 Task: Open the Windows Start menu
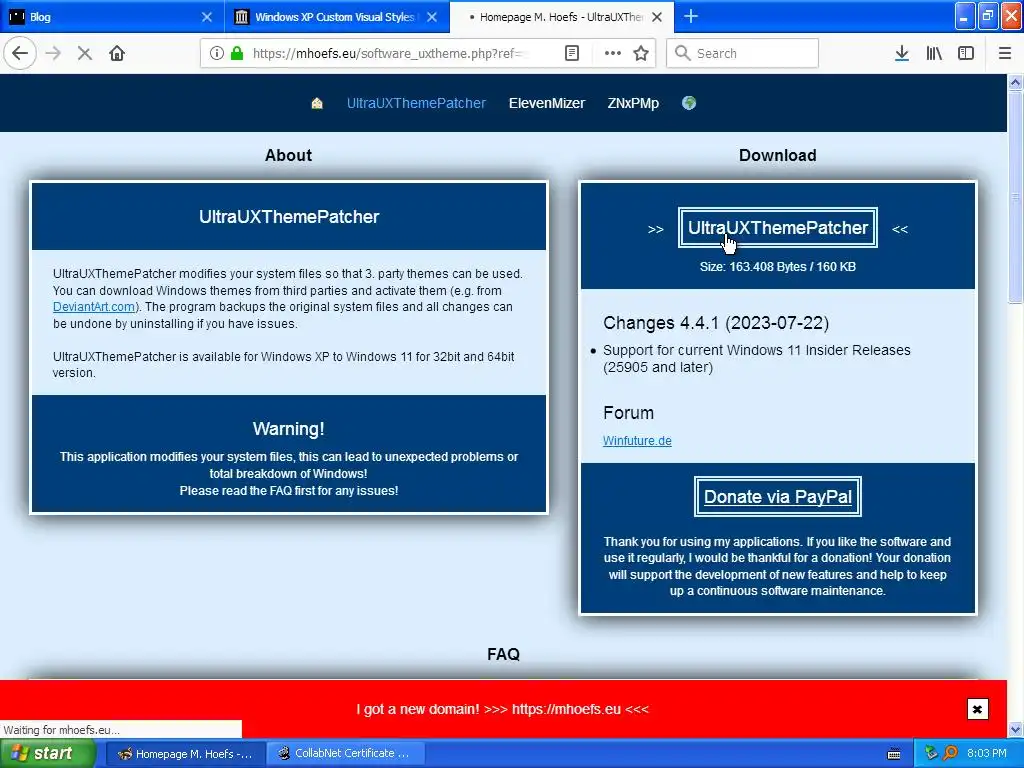(x=47, y=754)
